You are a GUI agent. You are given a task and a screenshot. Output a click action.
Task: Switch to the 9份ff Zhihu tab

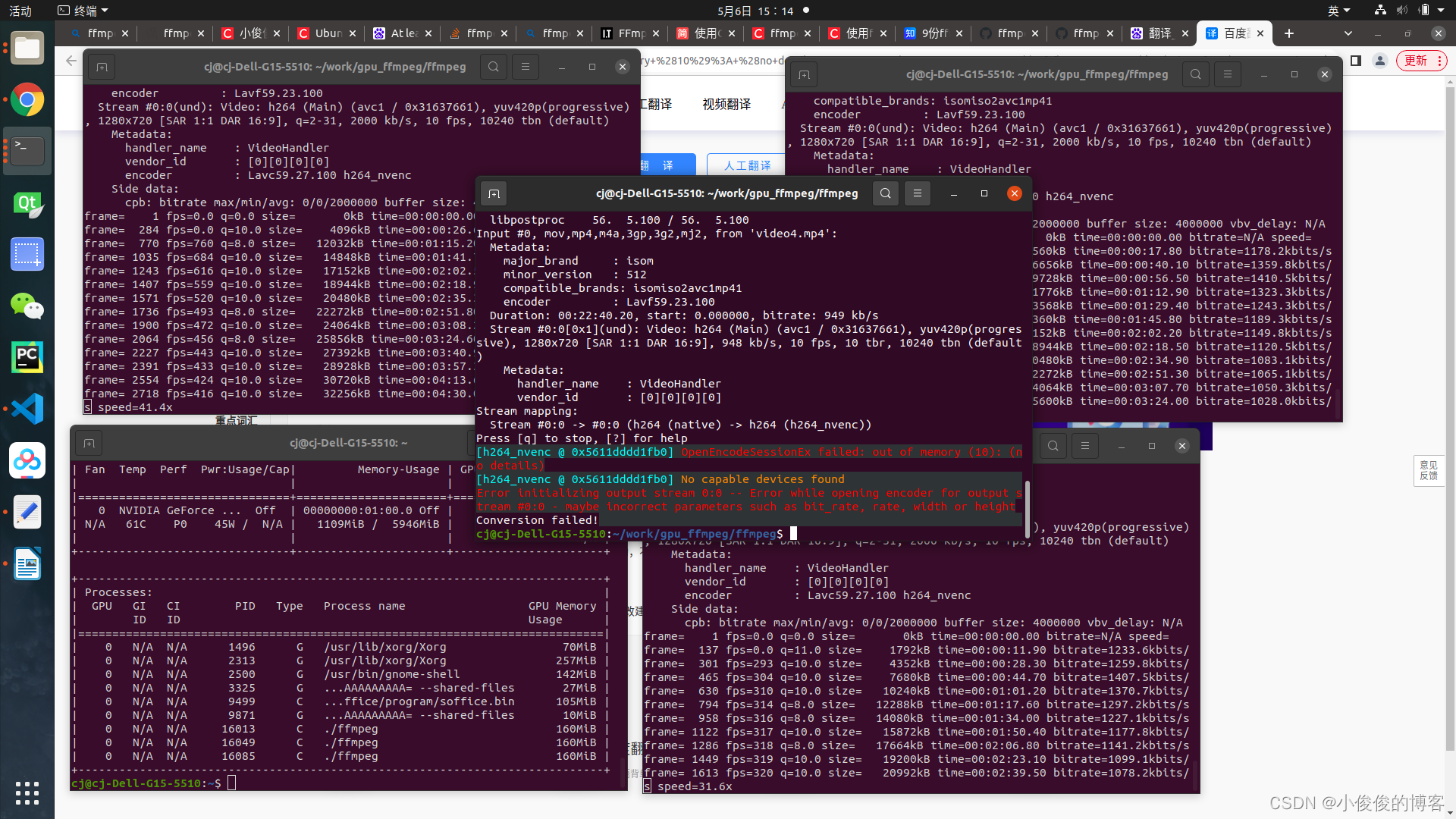pos(933,33)
